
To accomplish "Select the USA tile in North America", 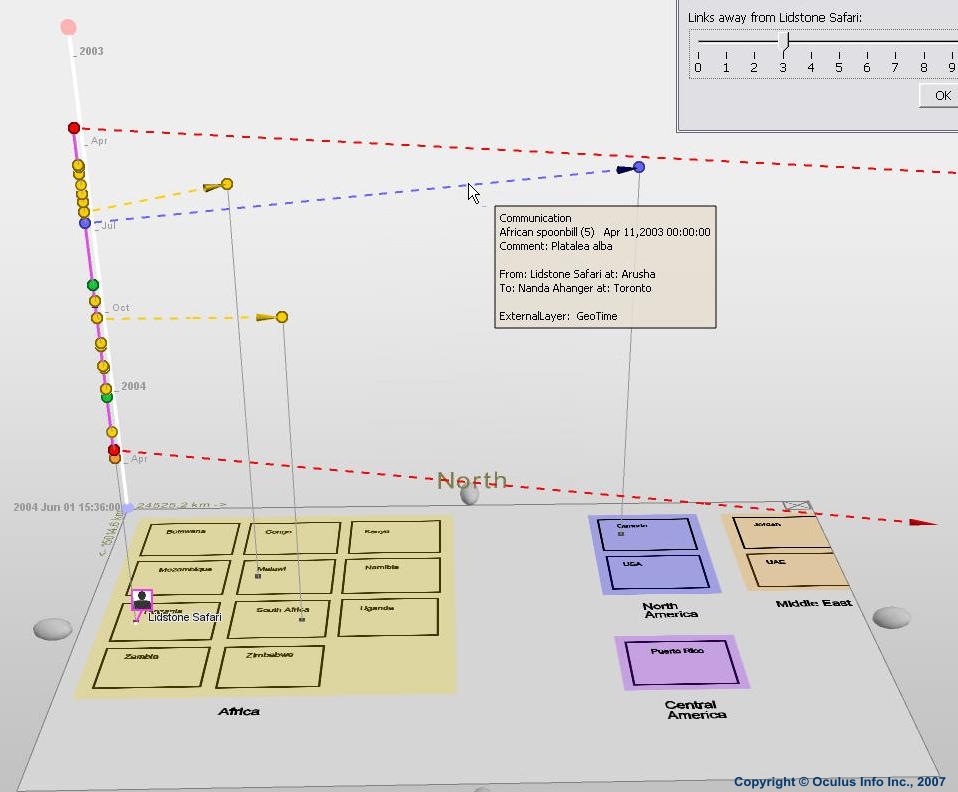I will point(658,573).
